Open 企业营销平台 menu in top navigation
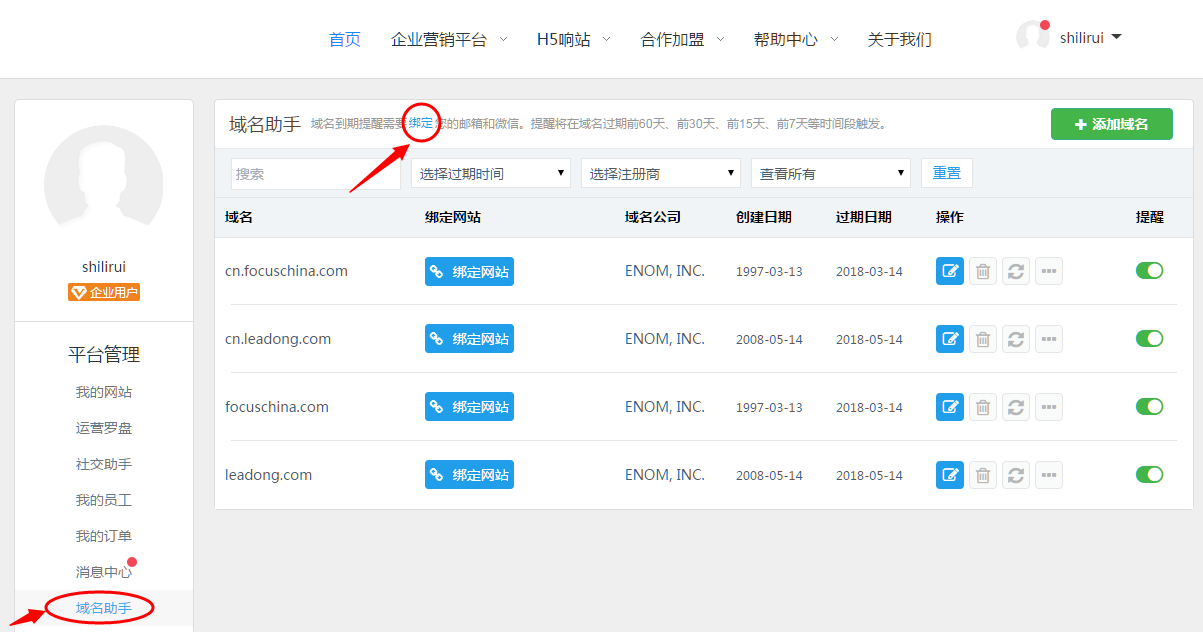1203x632 pixels. coord(448,40)
